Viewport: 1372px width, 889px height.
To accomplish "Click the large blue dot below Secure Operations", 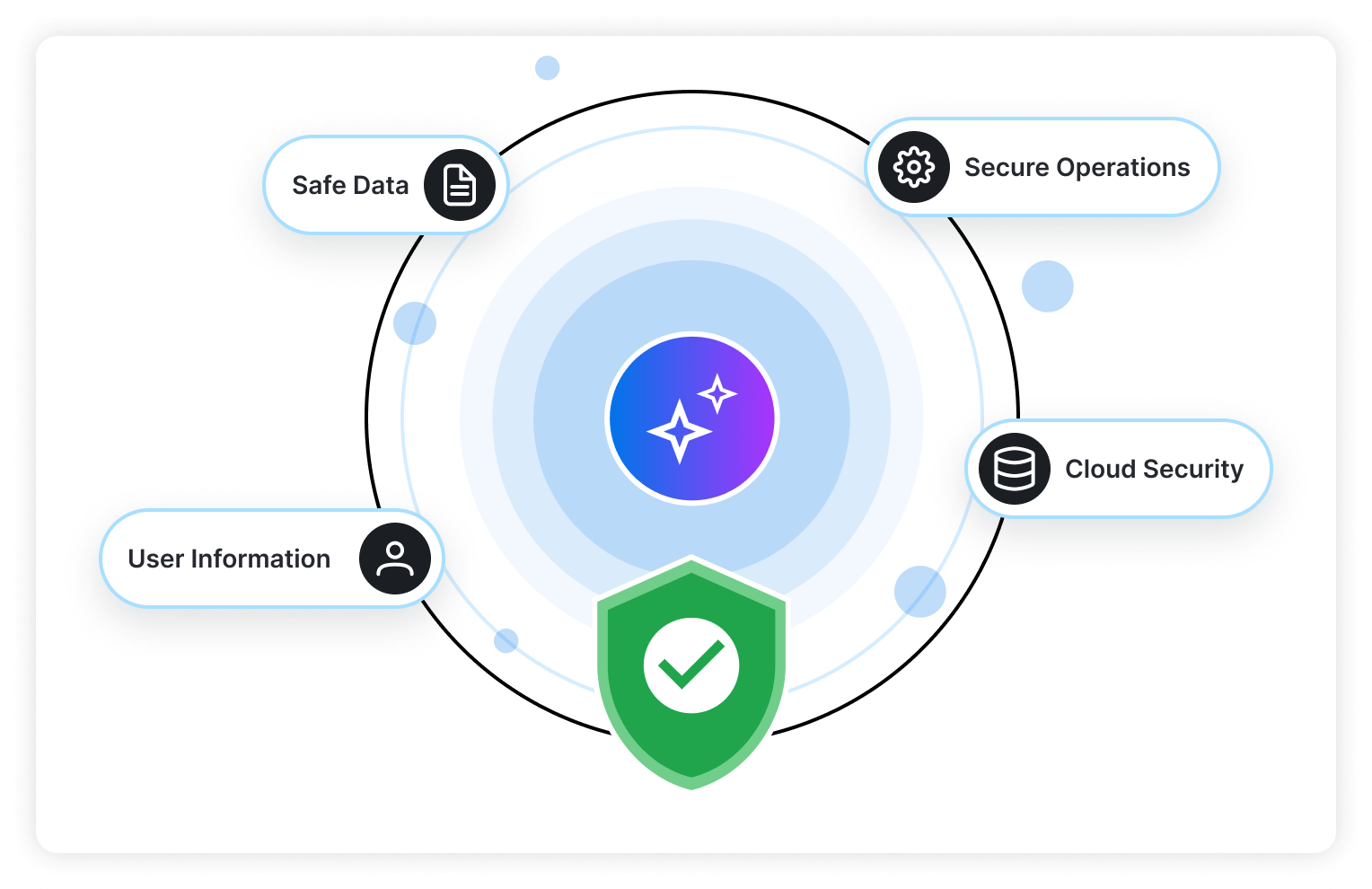I will point(1047,286).
